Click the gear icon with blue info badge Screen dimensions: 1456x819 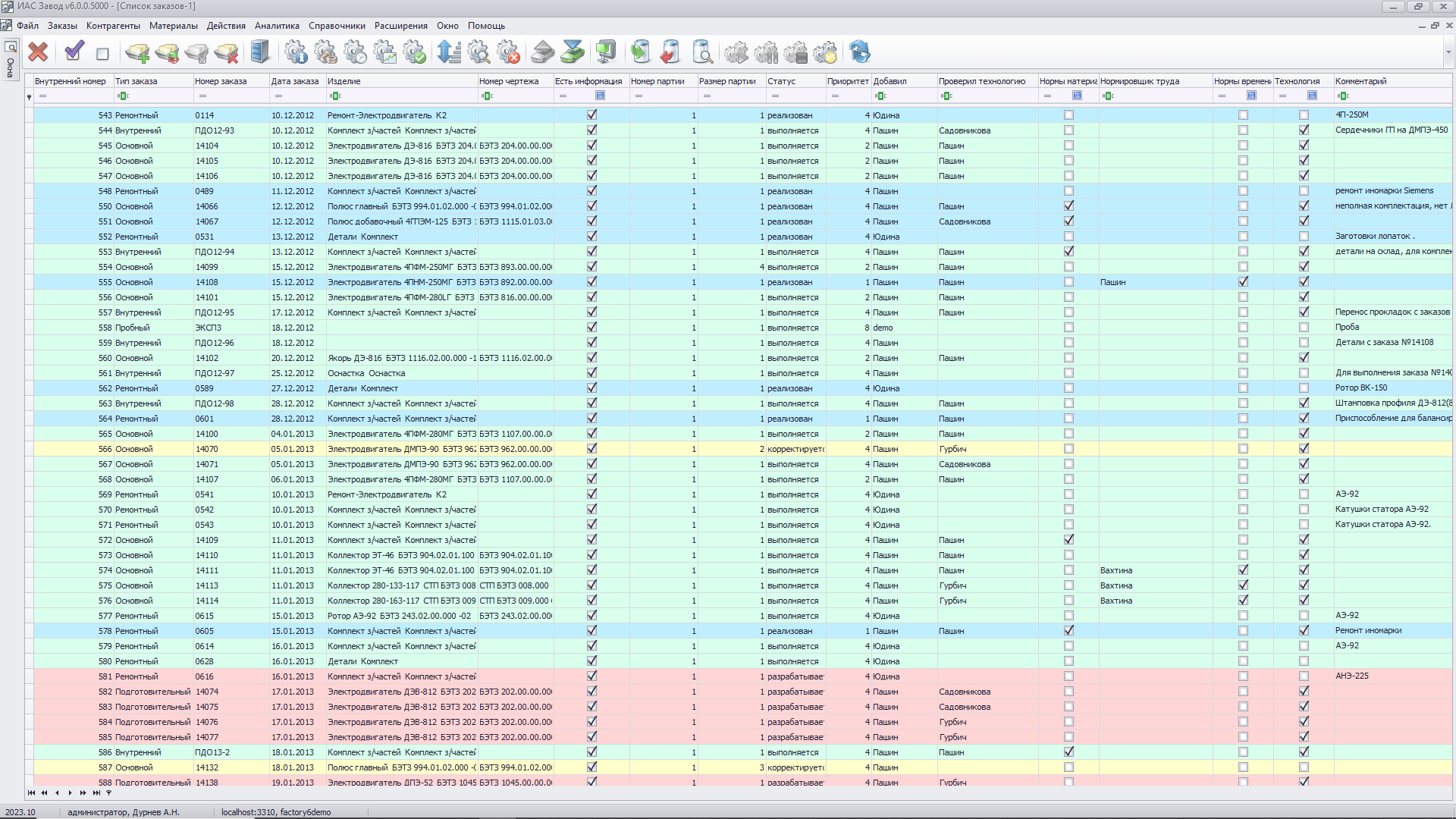[296, 52]
